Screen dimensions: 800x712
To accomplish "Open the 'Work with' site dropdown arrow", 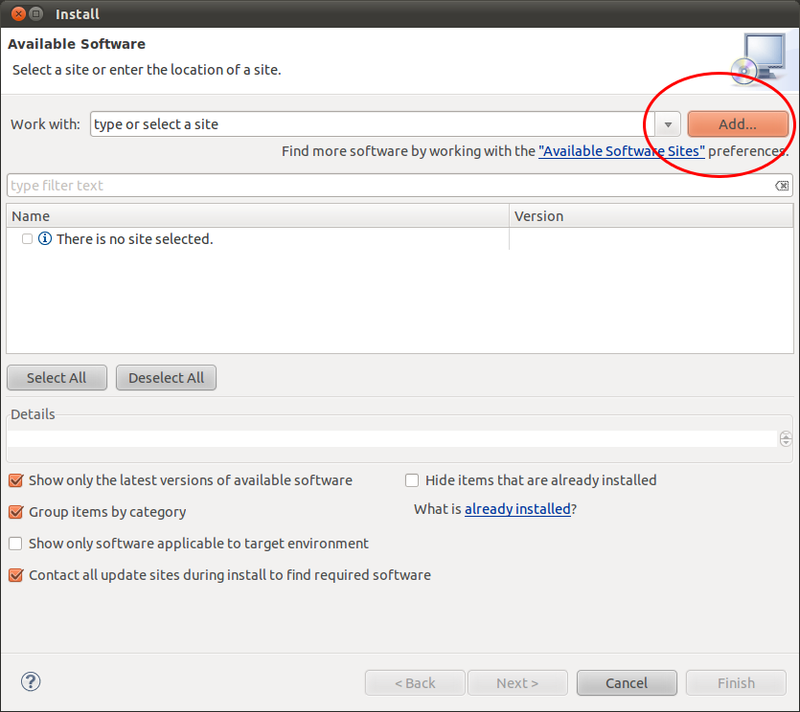I will coord(668,124).
